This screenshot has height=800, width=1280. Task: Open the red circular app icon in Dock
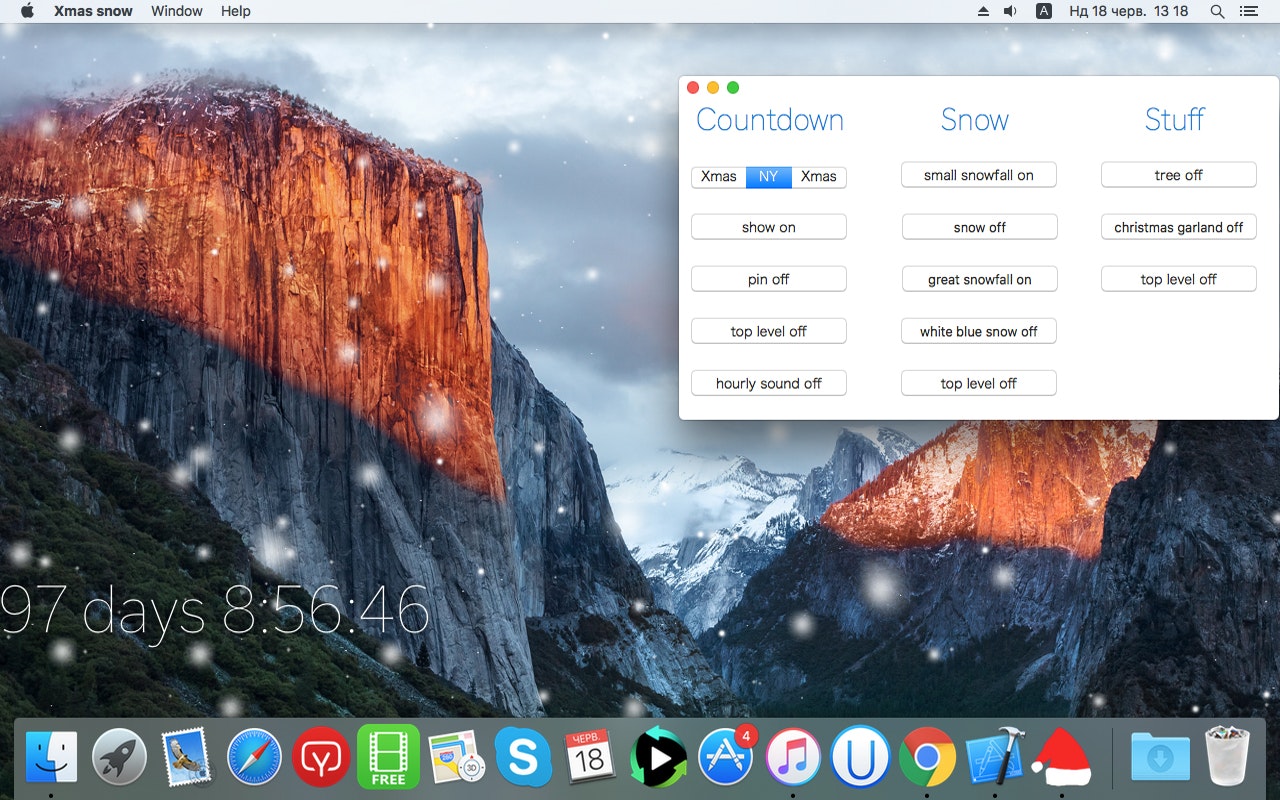pyautogui.click(x=321, y=756)
